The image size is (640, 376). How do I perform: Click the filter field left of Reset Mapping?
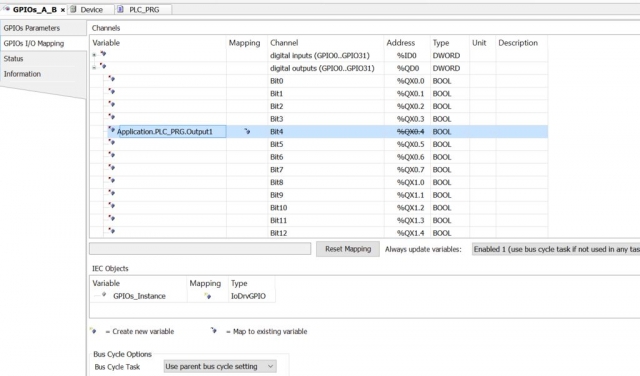pyautogui.click(x=200, y=249)
